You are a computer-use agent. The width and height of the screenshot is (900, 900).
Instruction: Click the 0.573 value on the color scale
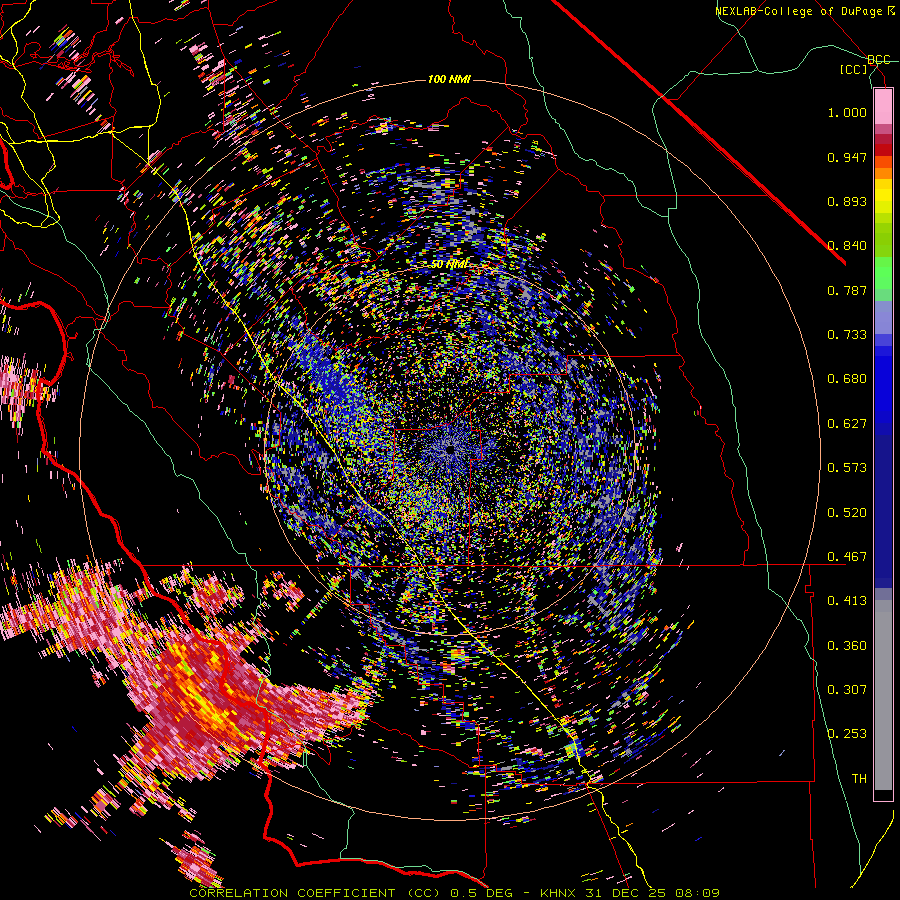coord(847,468)
